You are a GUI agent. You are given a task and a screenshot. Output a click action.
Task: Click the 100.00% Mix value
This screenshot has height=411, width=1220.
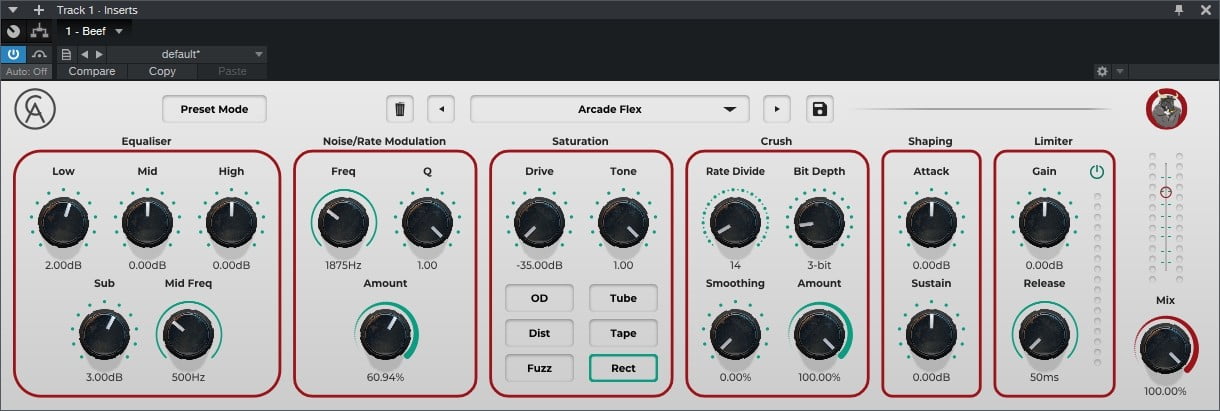point(1165,391)
